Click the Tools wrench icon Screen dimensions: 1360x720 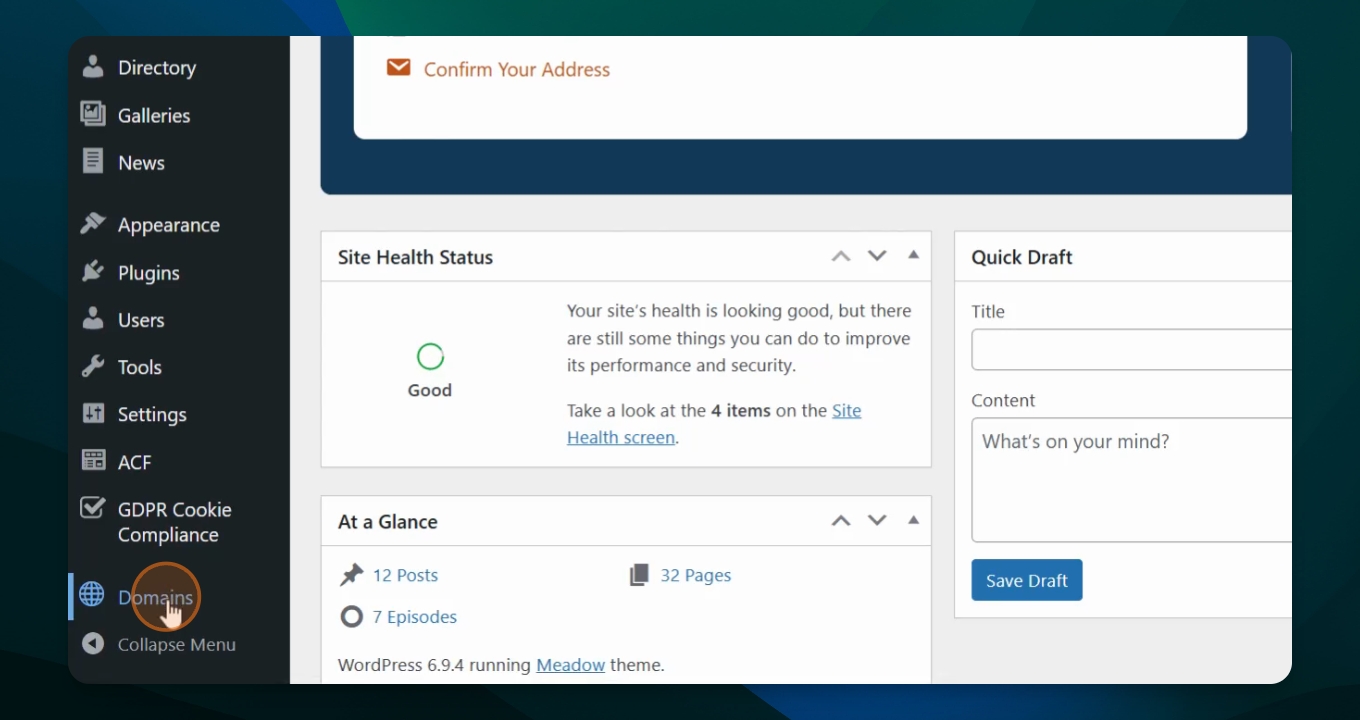[x=93, y=367]
